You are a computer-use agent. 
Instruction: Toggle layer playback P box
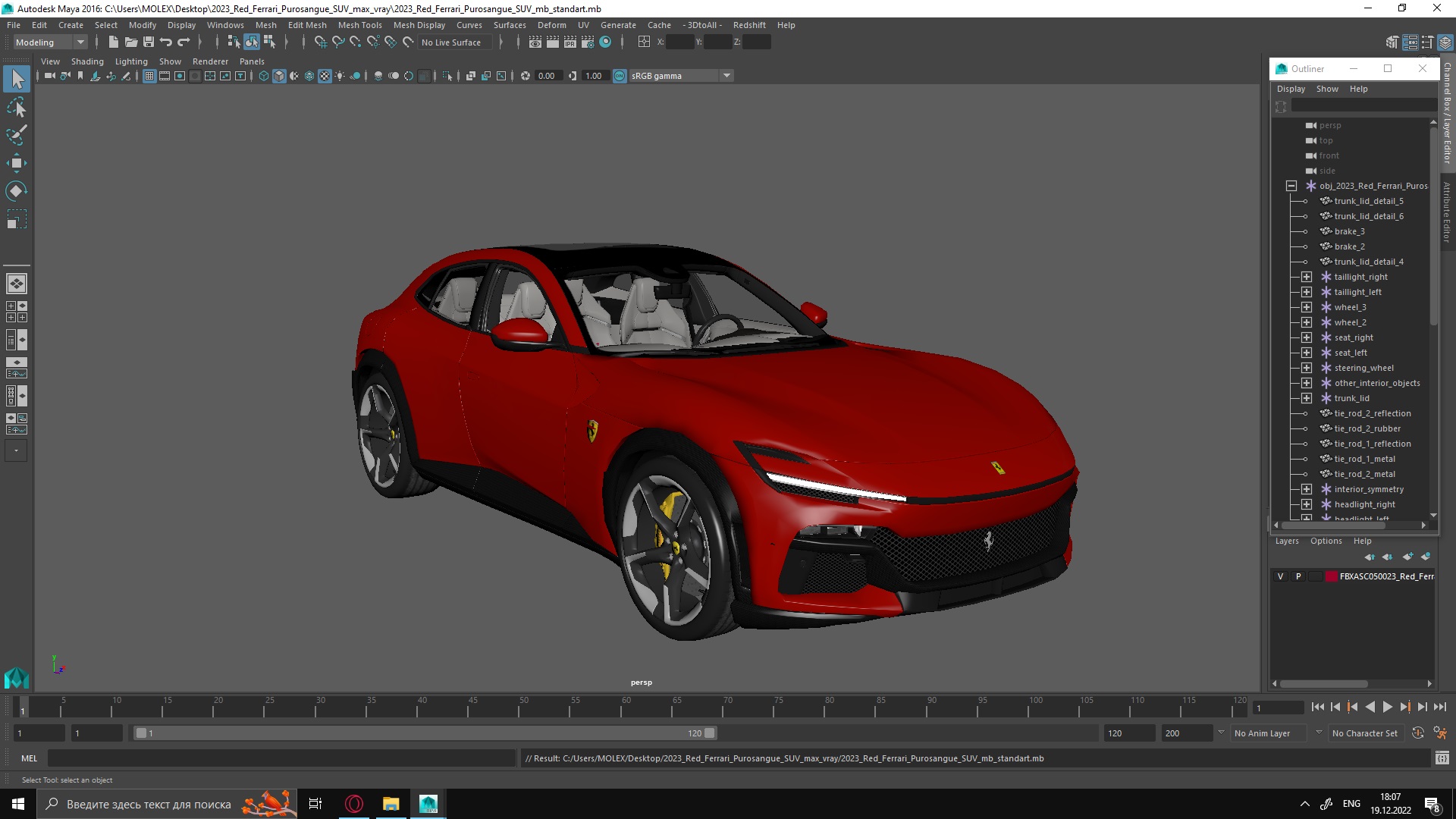[1298, 576]
